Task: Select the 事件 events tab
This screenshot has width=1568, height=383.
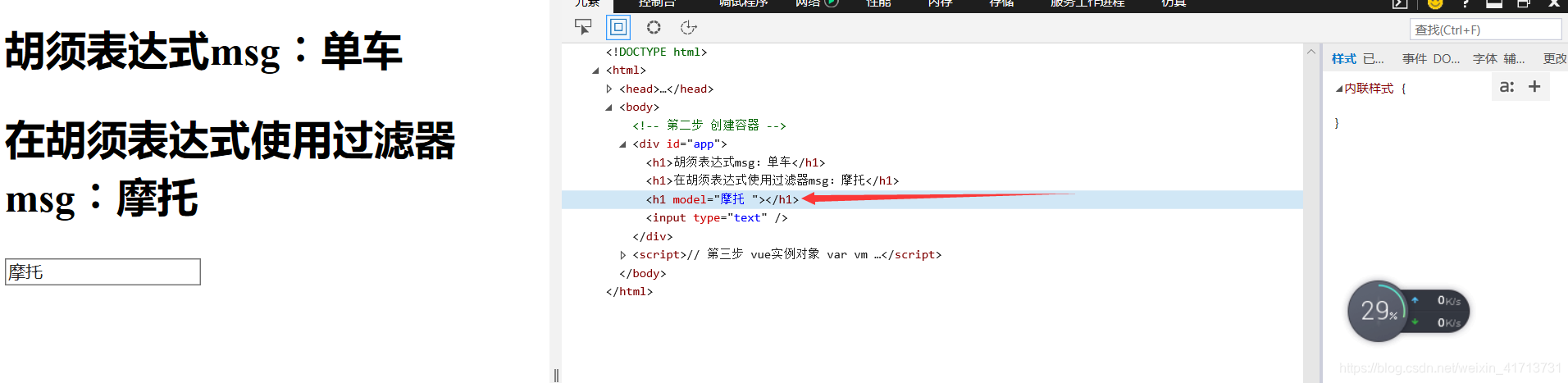Action: click(1415, 58)
